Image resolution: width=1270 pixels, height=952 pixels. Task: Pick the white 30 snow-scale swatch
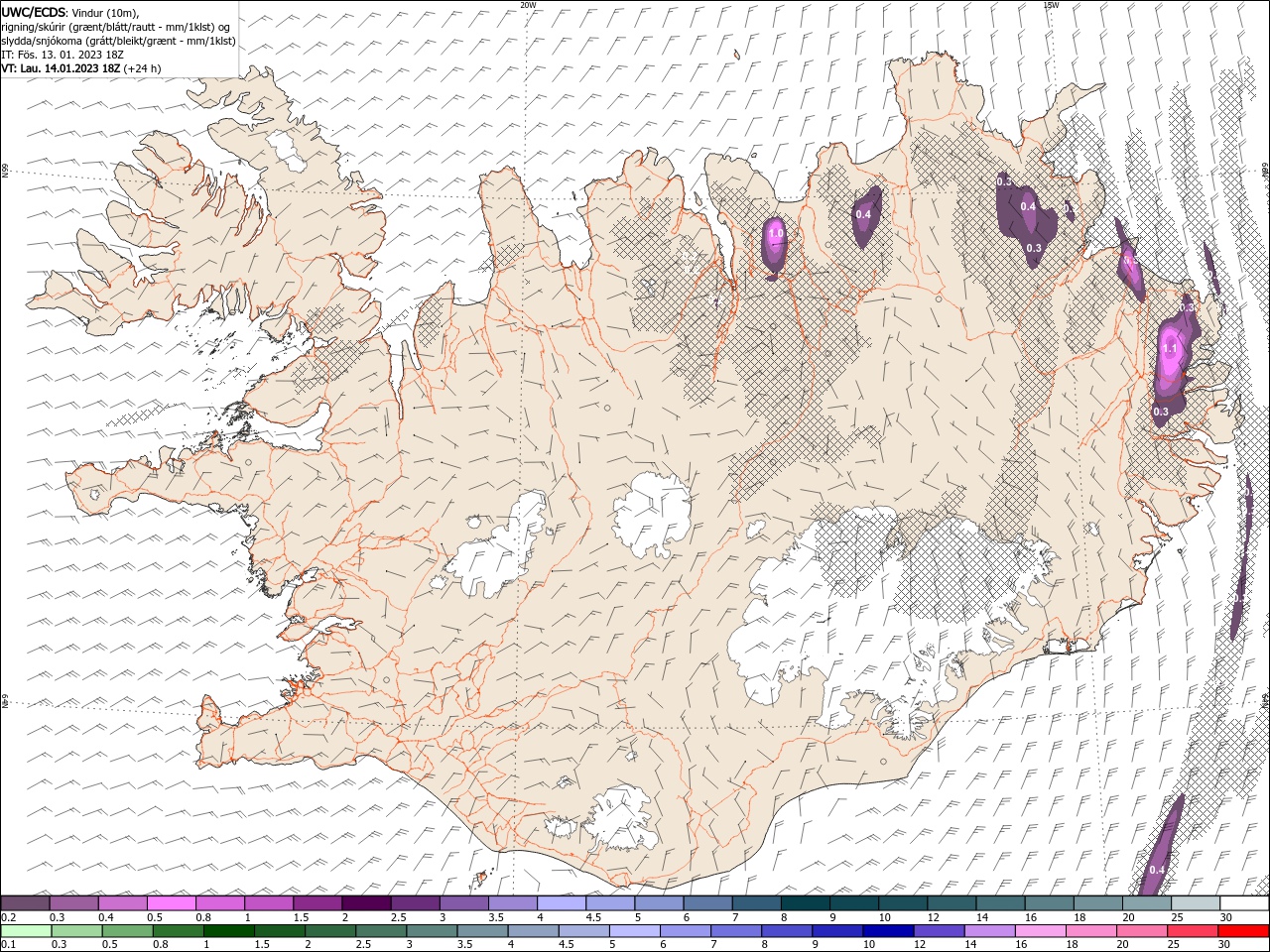click(1244, 903)
